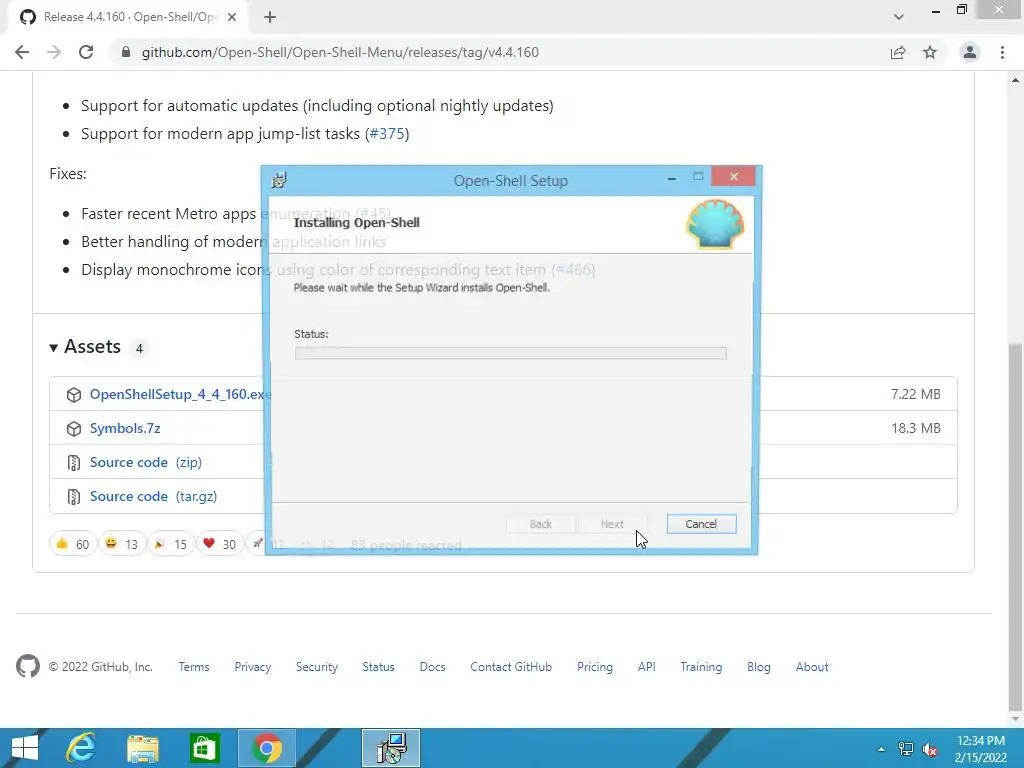Open Internet Explorer from taskbar
Screen dimensions: 1024x768
(x=81, y=748)
